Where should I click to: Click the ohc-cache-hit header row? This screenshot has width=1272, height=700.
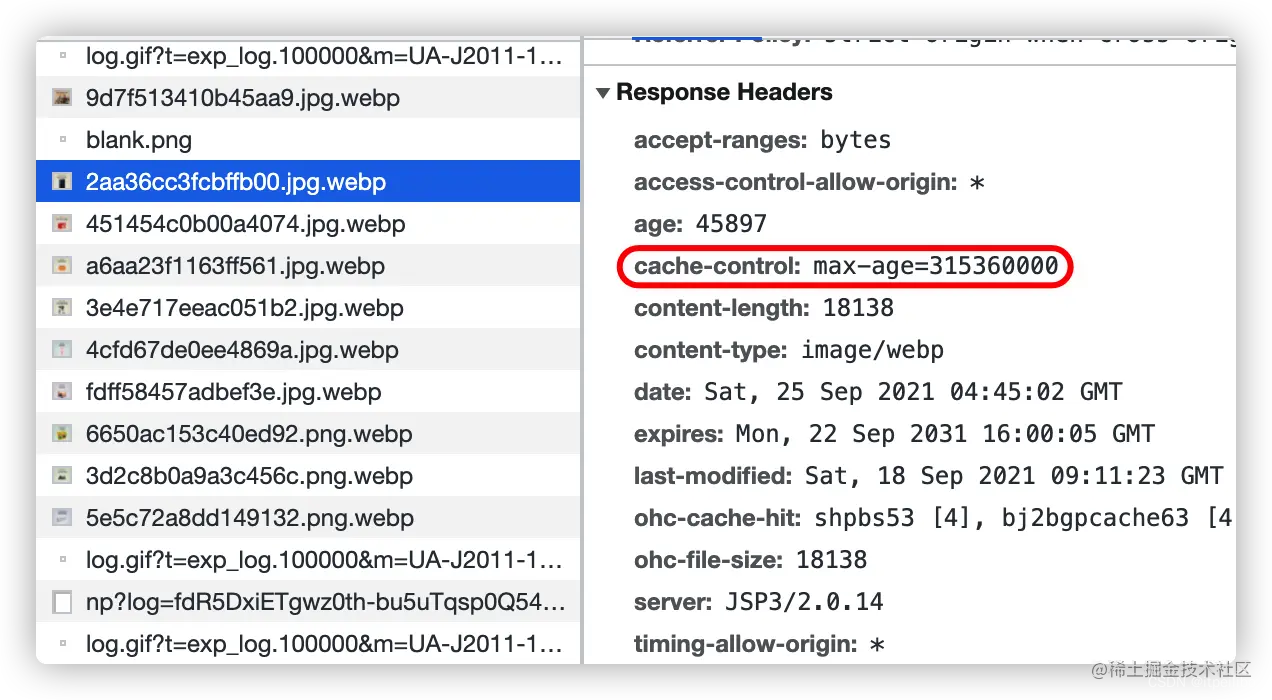click(x=933, y=518)
